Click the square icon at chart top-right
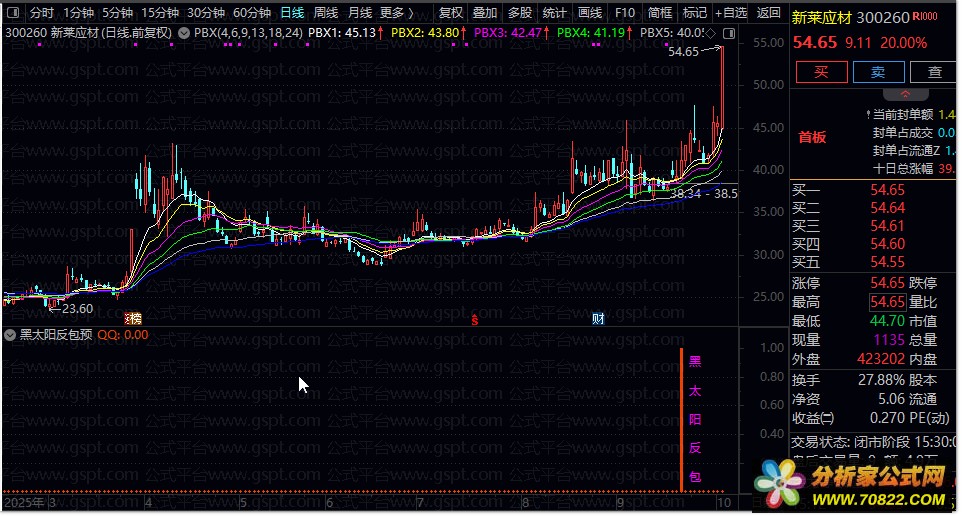 [728, 33]
